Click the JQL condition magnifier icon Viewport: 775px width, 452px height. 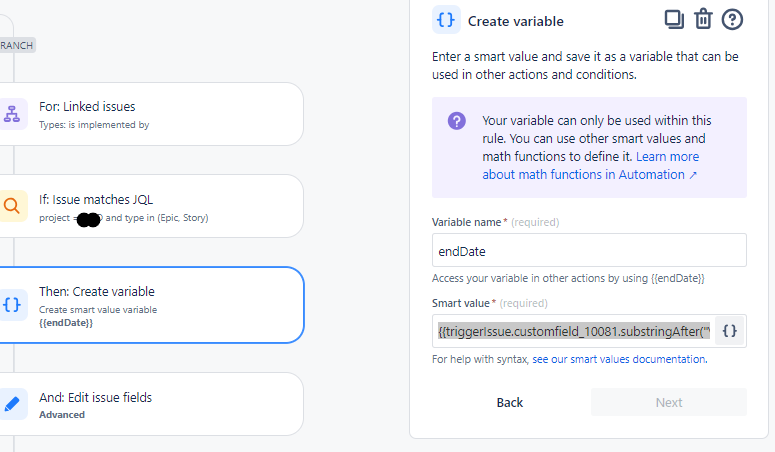(13, 207)
